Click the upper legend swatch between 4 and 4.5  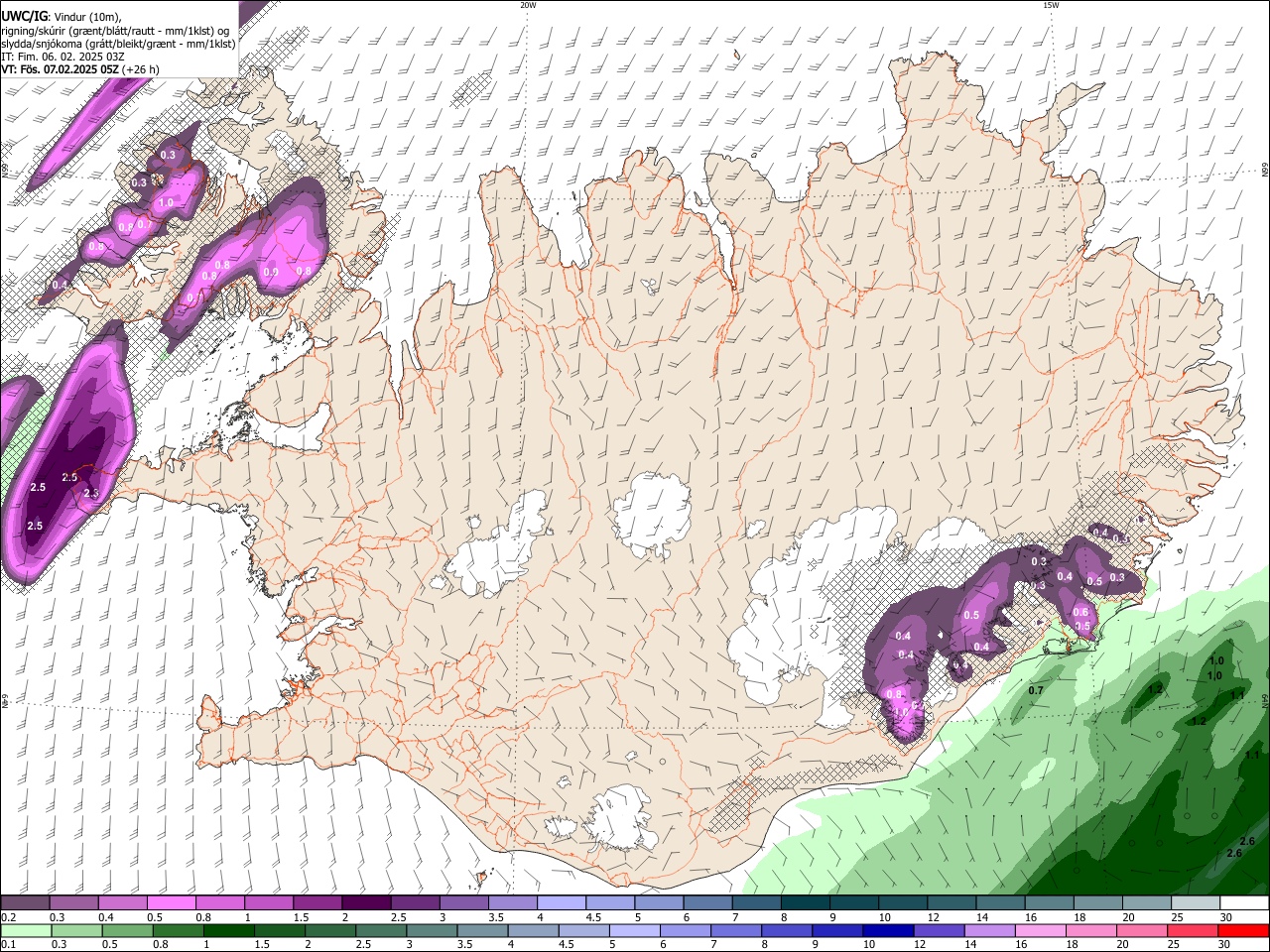563,903
